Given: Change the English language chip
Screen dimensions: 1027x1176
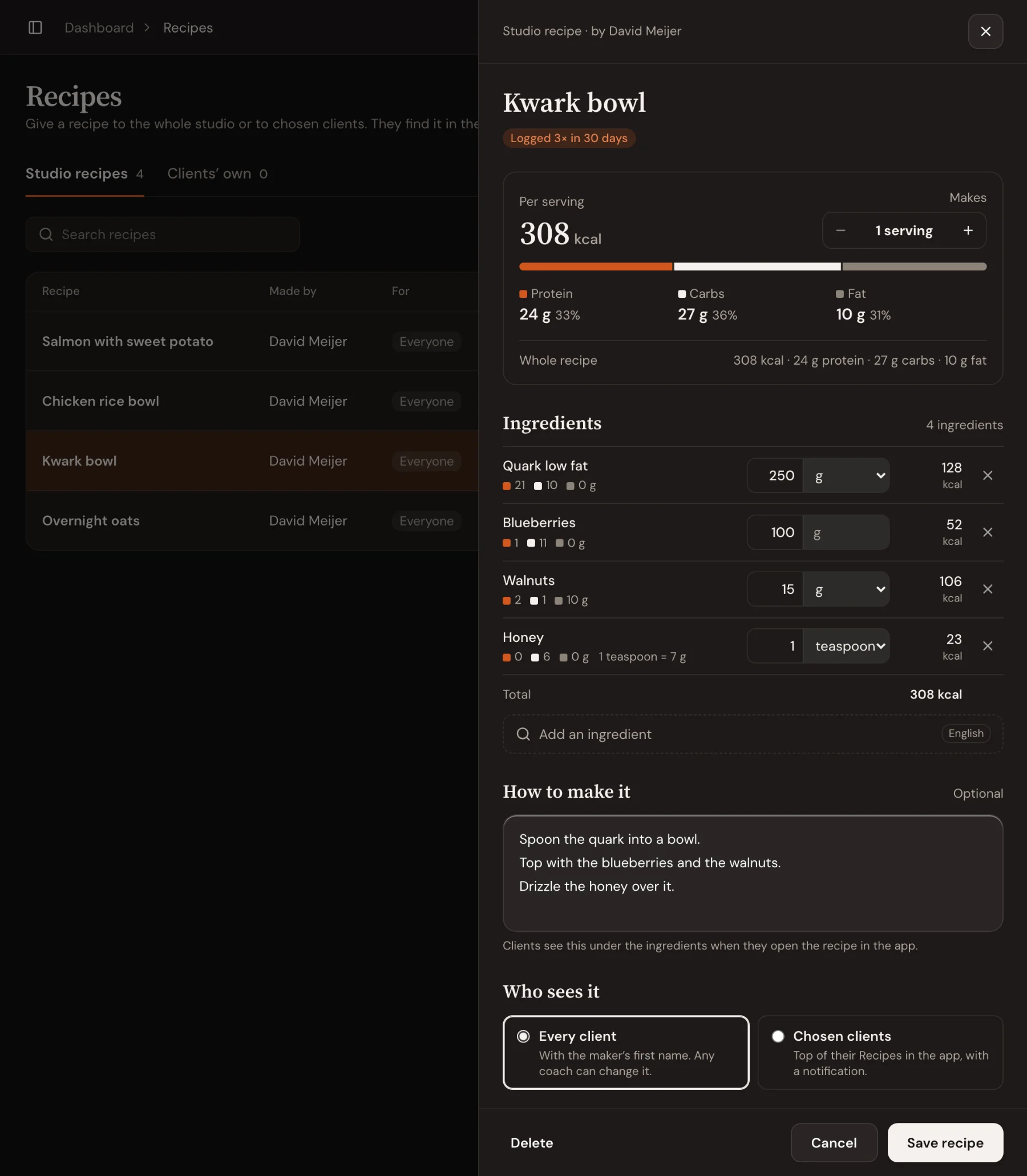Looking at the screenshot, I should point(965,734).
